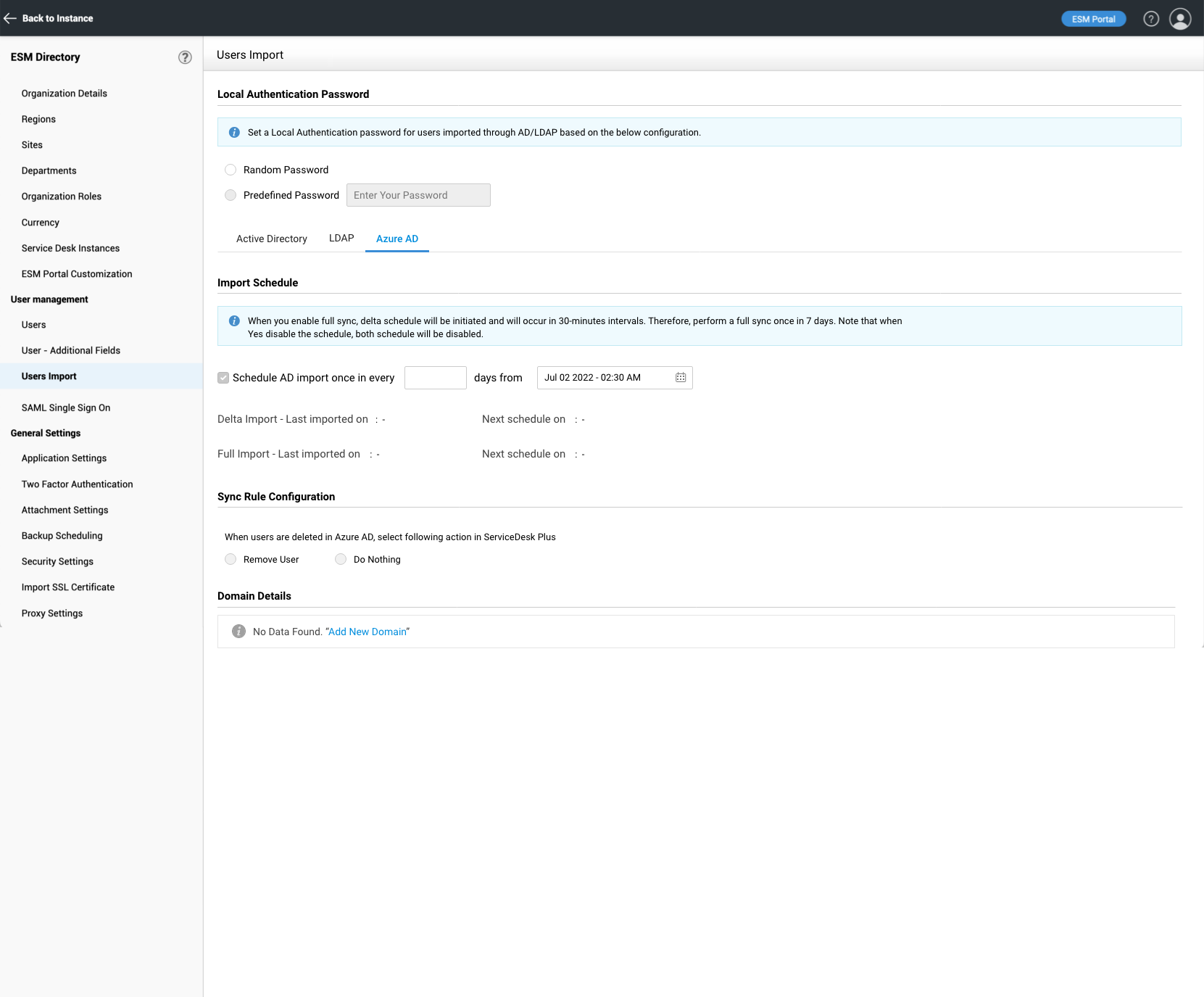Select the Random Password radio button

(x=231, y=170)
